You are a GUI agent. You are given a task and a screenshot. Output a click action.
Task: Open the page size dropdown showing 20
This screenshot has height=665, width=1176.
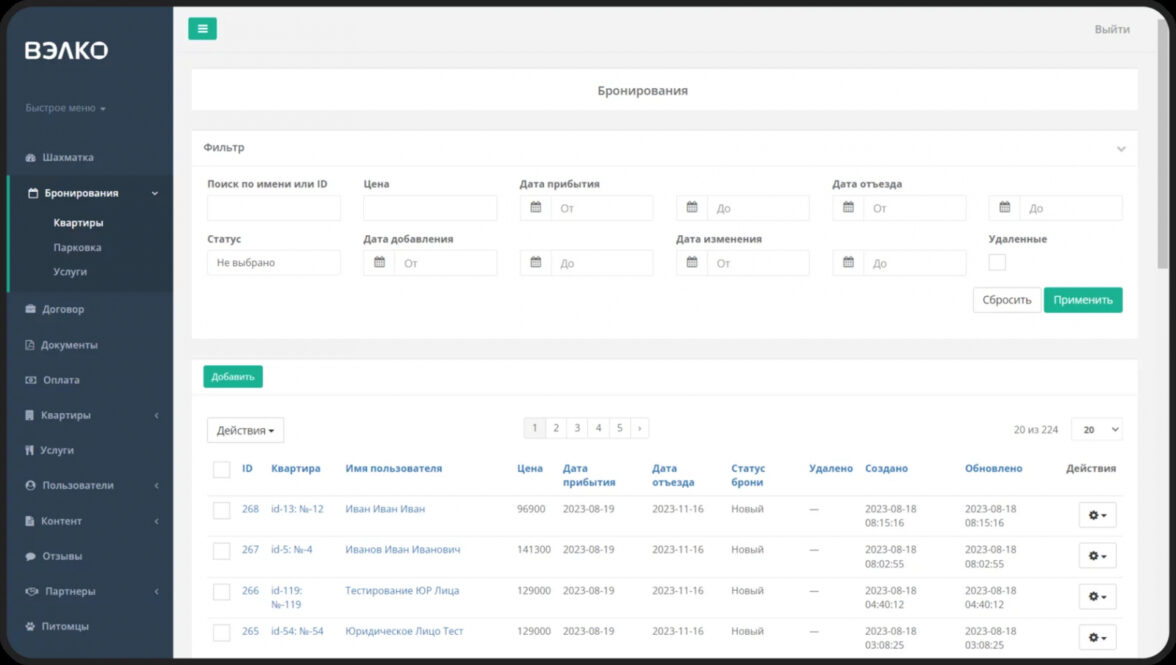click(1096, 429)
